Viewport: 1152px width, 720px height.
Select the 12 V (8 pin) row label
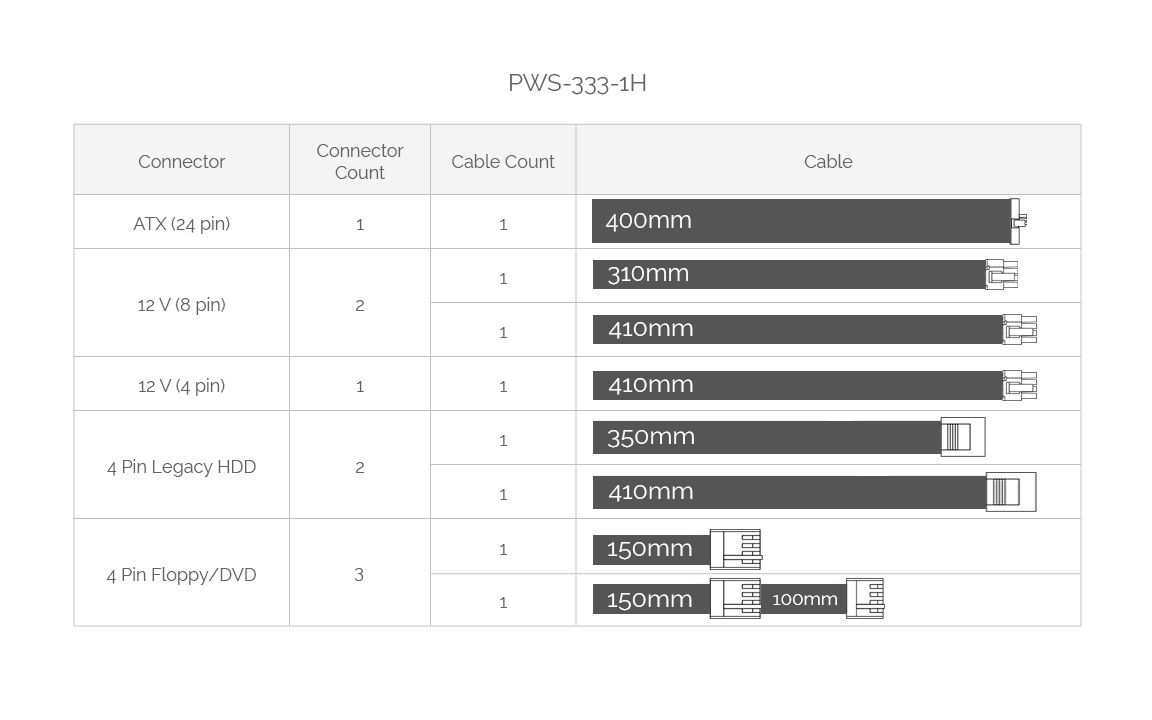(181, 305)
